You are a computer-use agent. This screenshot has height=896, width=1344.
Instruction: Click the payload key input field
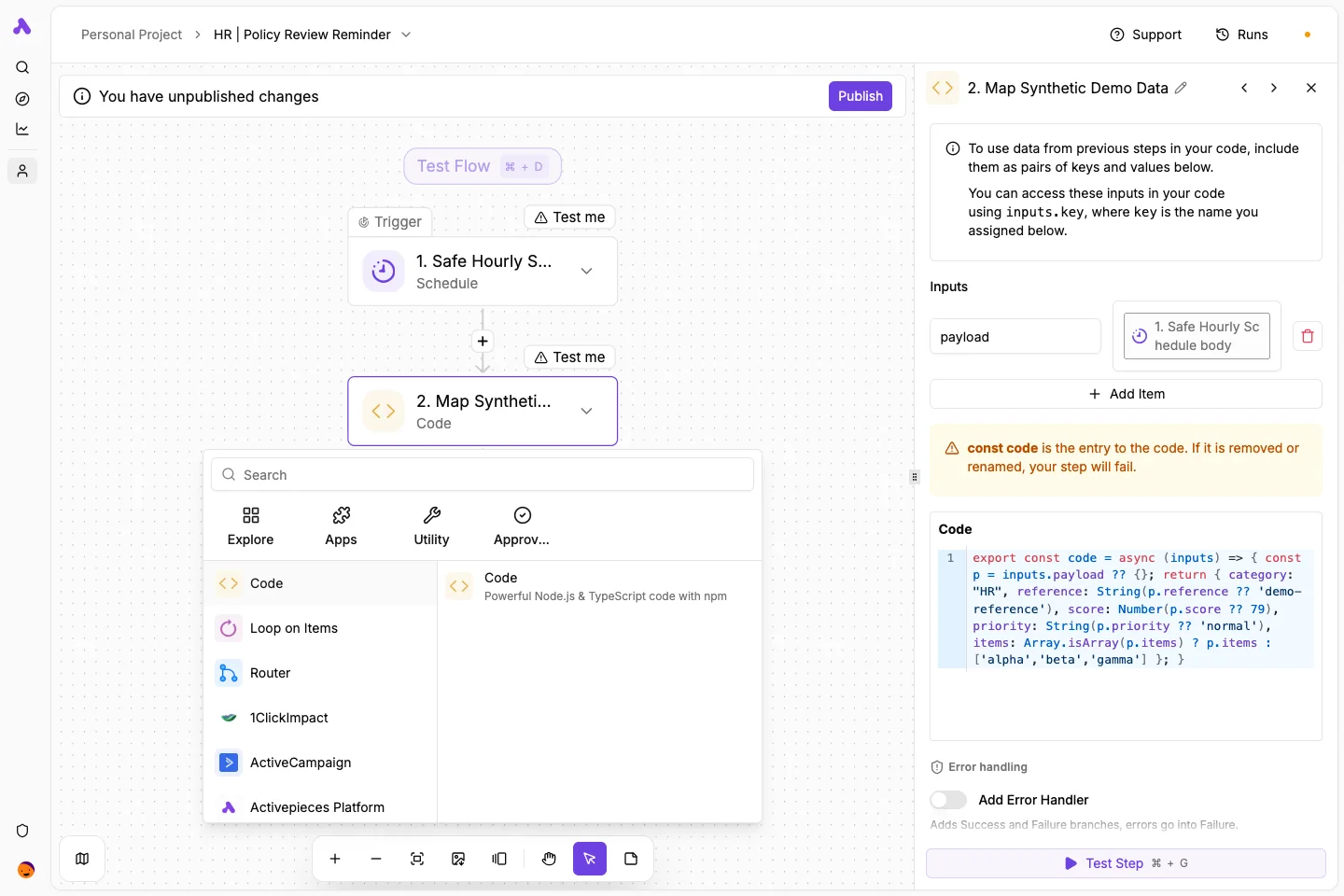coord(1015,336)
